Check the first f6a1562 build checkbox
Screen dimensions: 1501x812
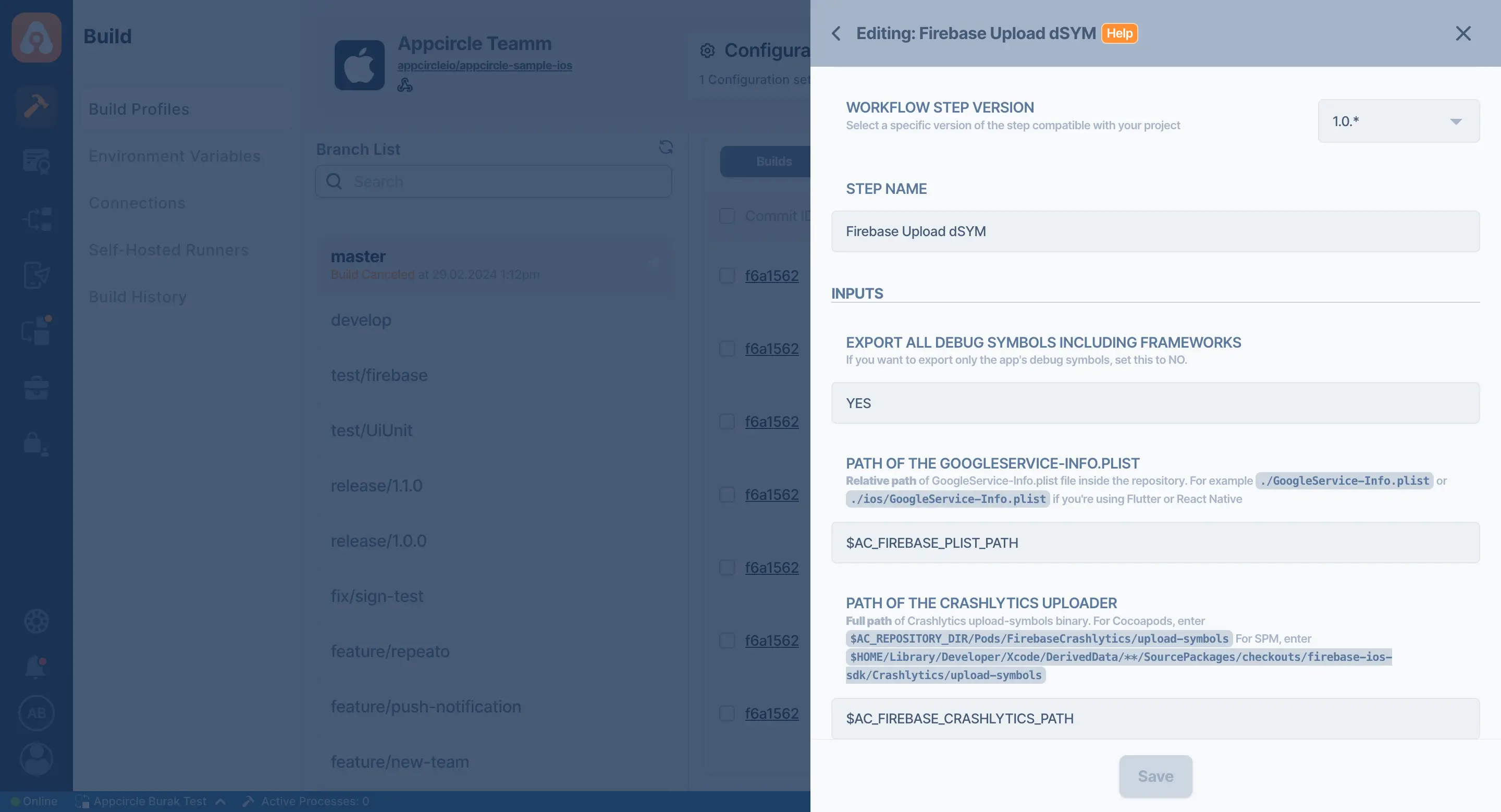pos(727,276)
